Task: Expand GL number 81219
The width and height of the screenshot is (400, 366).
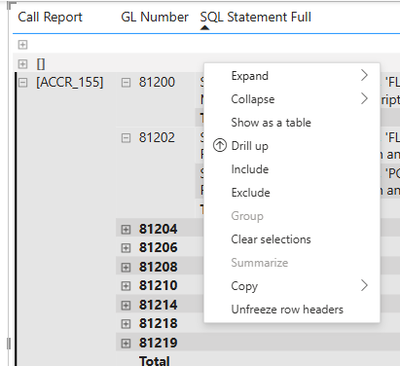Action: [126, 343]
